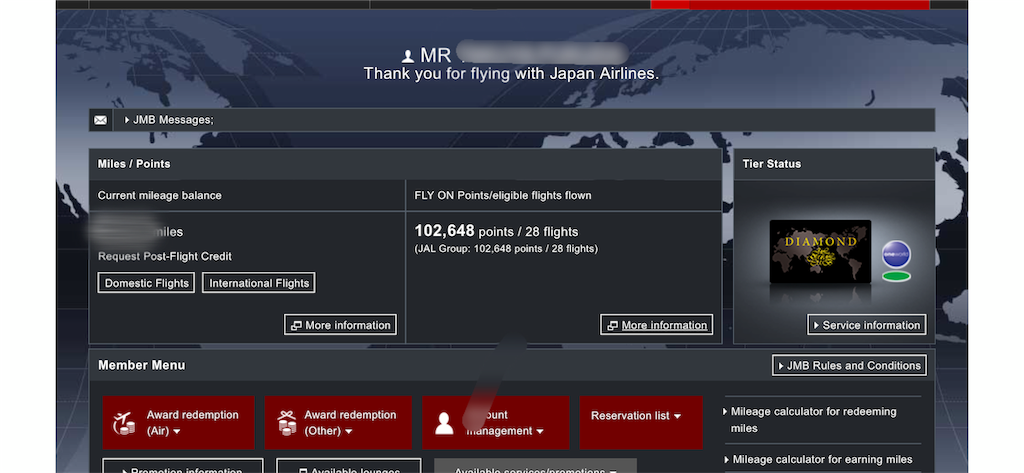Open the Award redemption (Other) dropdown
Viewport: 1024px width, 473px height.
click(338, 423)
